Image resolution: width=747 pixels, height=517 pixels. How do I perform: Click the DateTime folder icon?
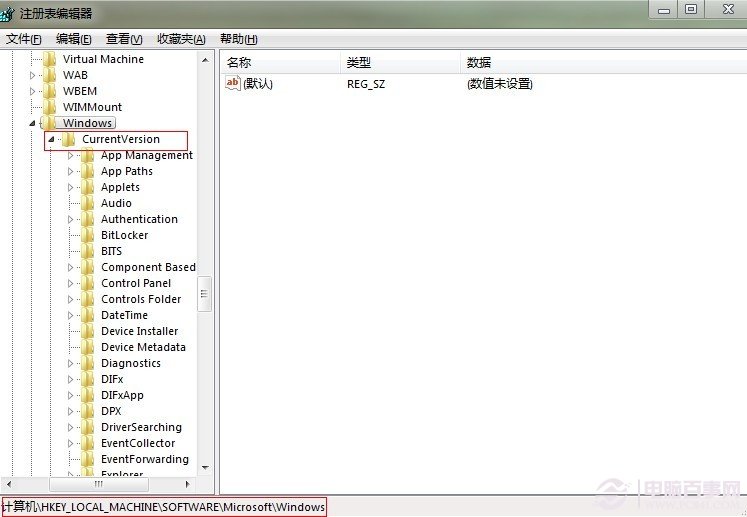88,315
